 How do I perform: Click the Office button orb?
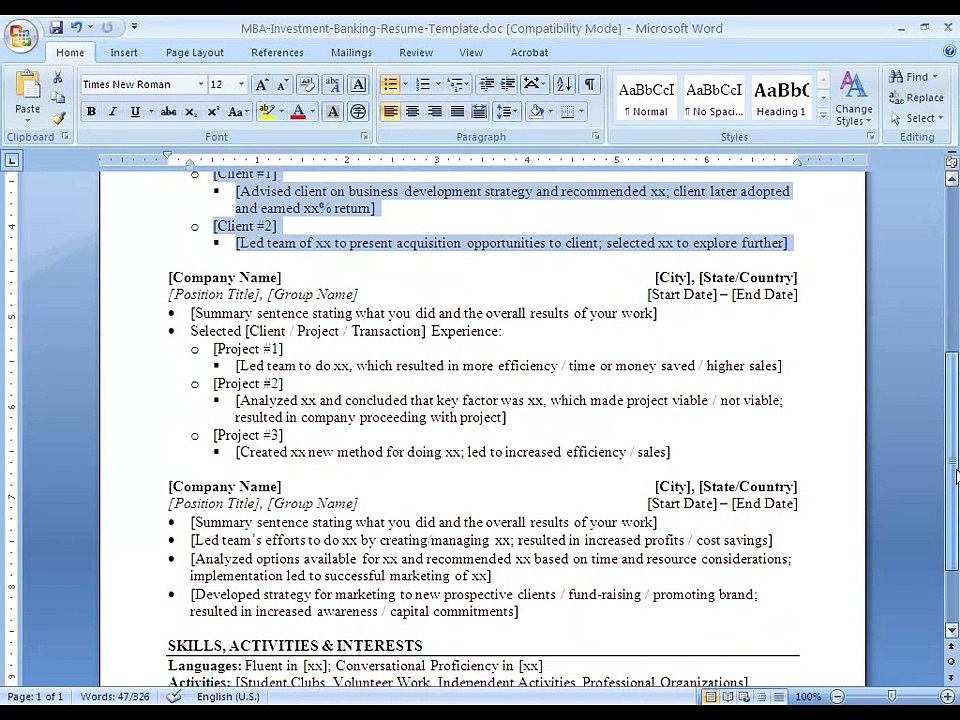tap(20, 36)
